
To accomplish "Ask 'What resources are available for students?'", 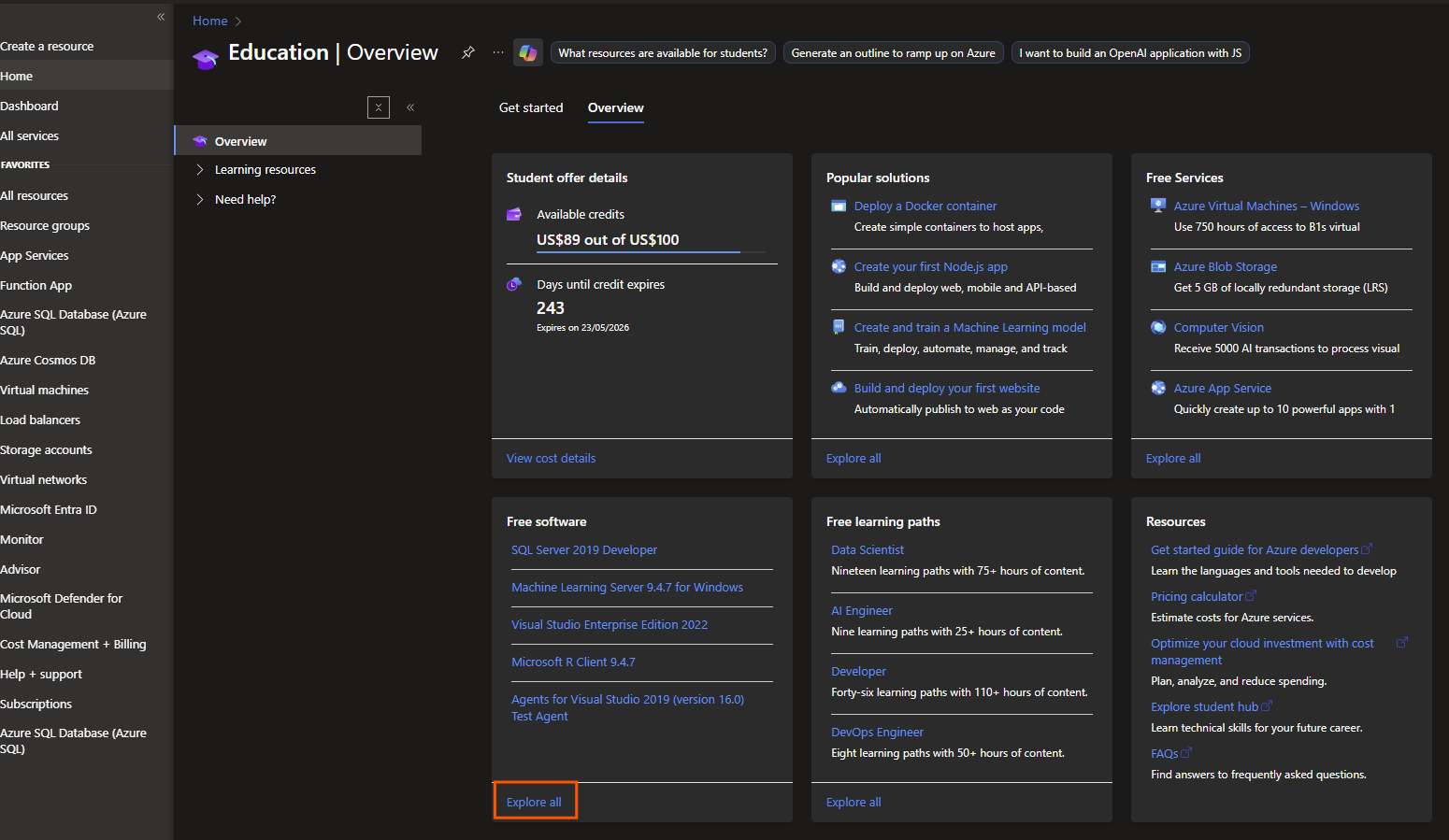I will pyautogui.click(x=663, y=53).
